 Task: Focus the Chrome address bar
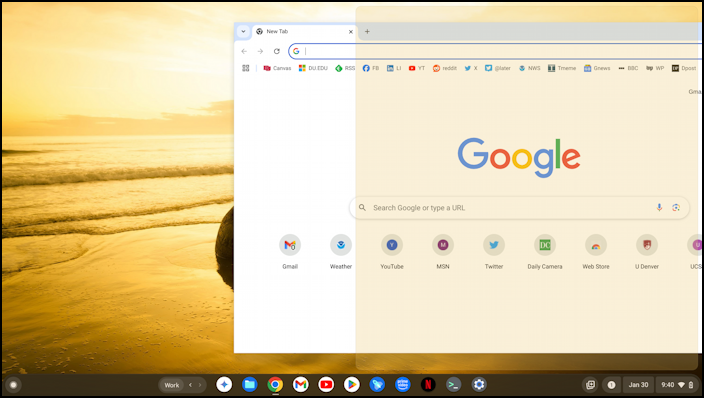[x=495, y=51]
